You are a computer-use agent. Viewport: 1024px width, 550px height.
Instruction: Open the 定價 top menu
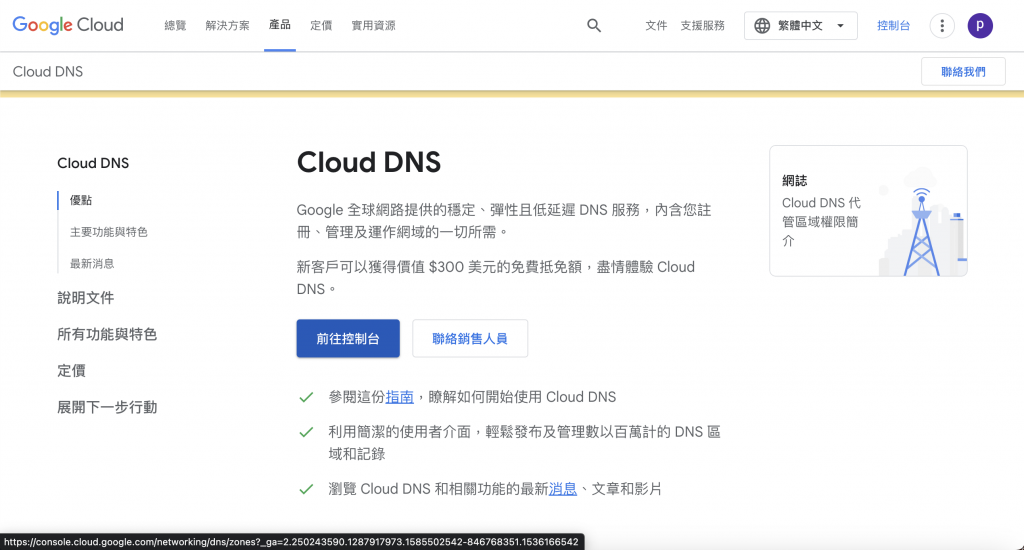(321, 25)
